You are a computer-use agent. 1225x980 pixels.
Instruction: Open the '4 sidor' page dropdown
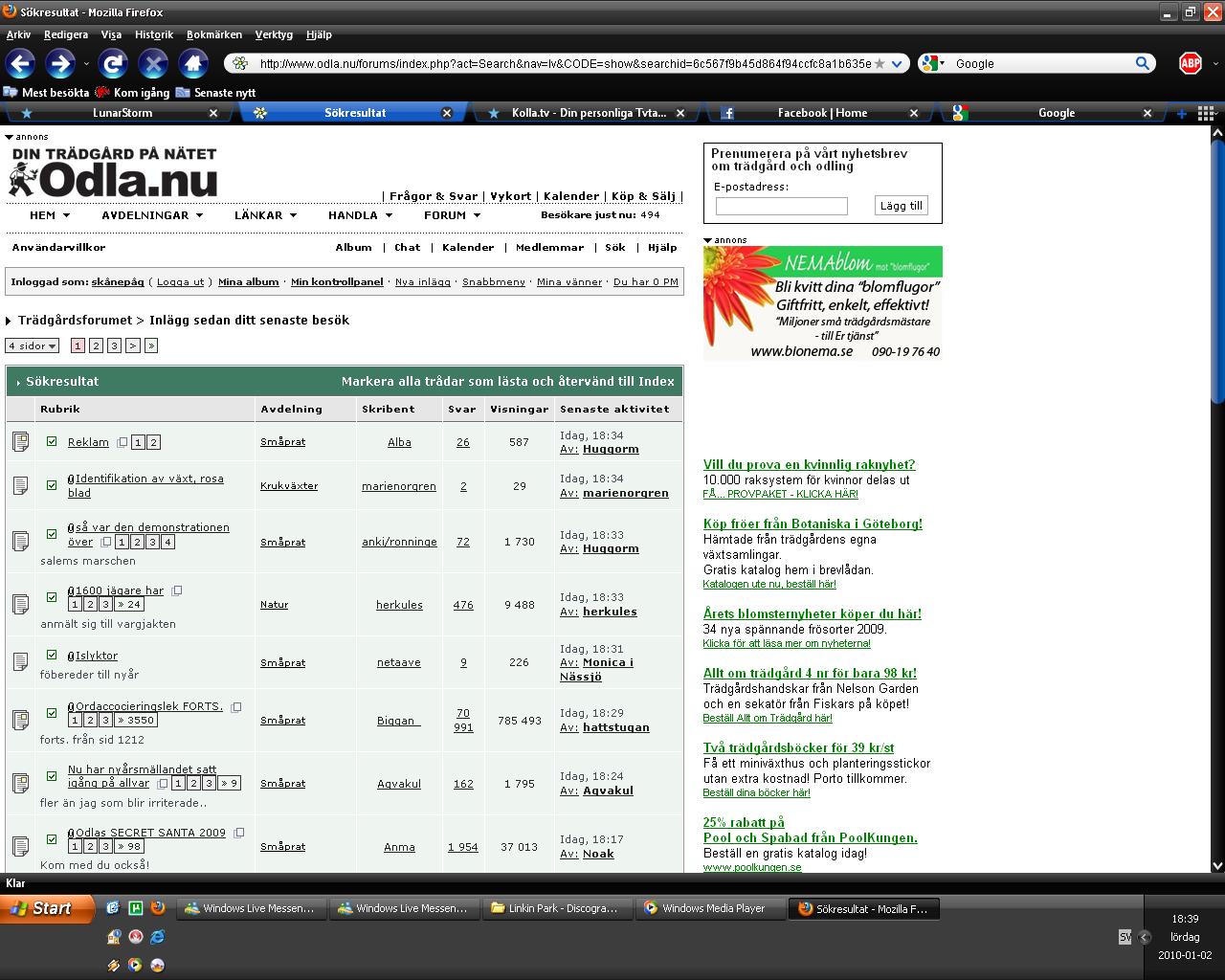(x=33, y=345)
